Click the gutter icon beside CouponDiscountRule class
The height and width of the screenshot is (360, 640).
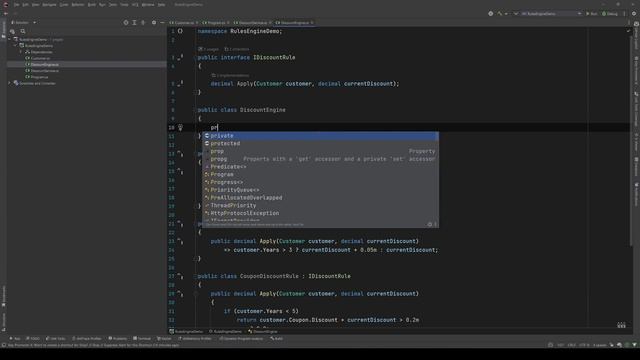click(180, 276)
